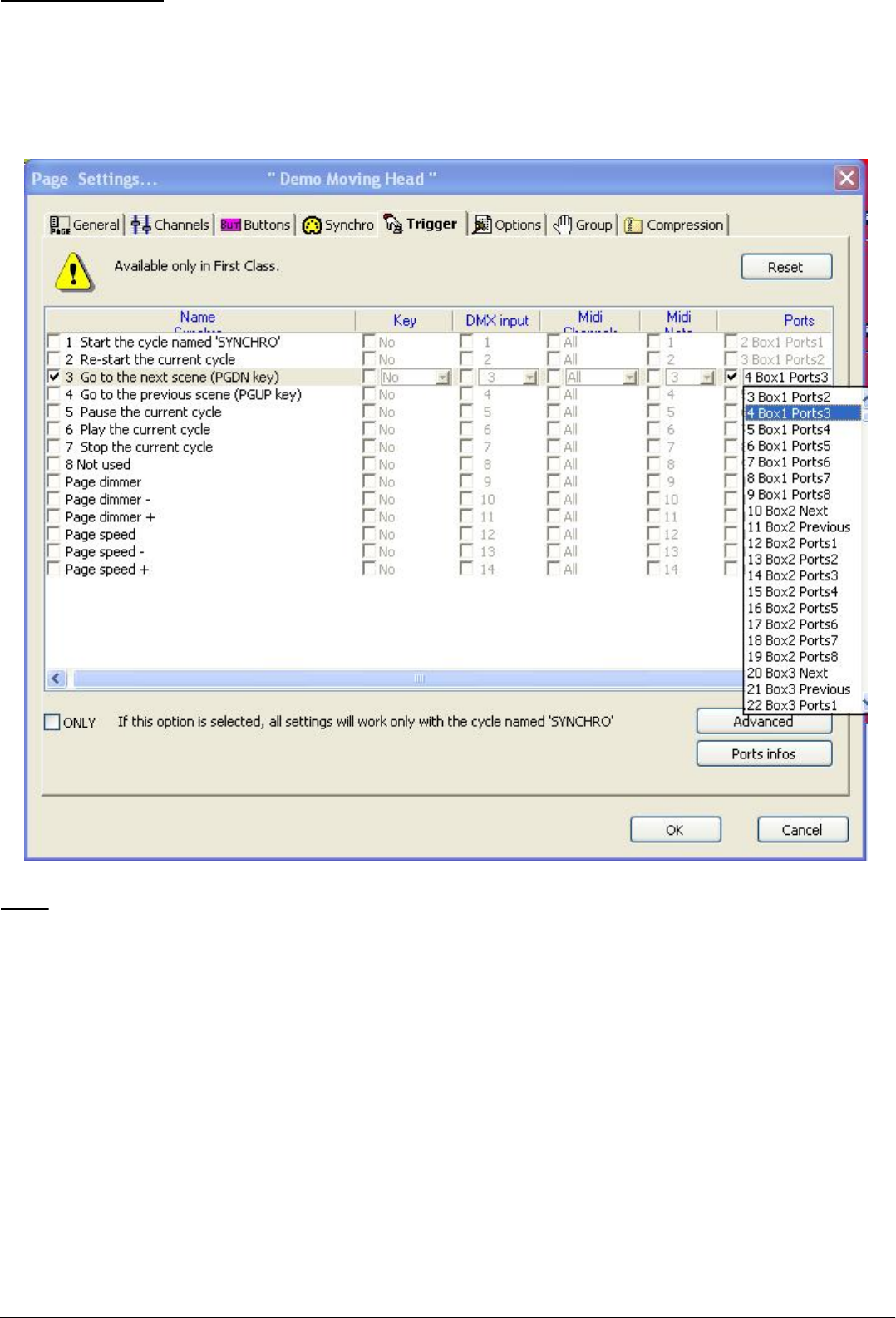This screenshot has width=896, height=1318.
Task: Confirm with the OK button
Action: point(675,830)
